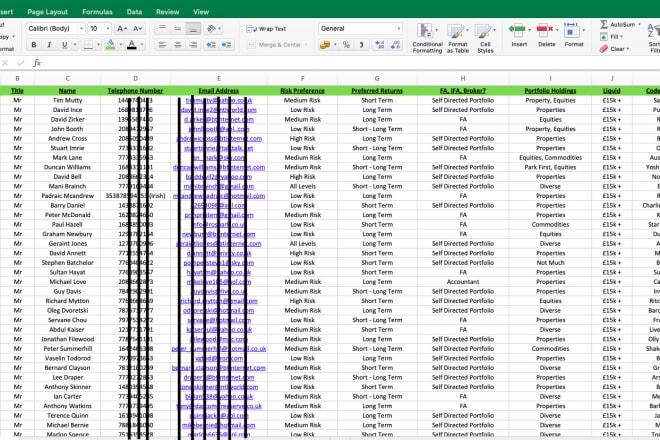Expand the Clear options arrow

[x=628, y=49]
